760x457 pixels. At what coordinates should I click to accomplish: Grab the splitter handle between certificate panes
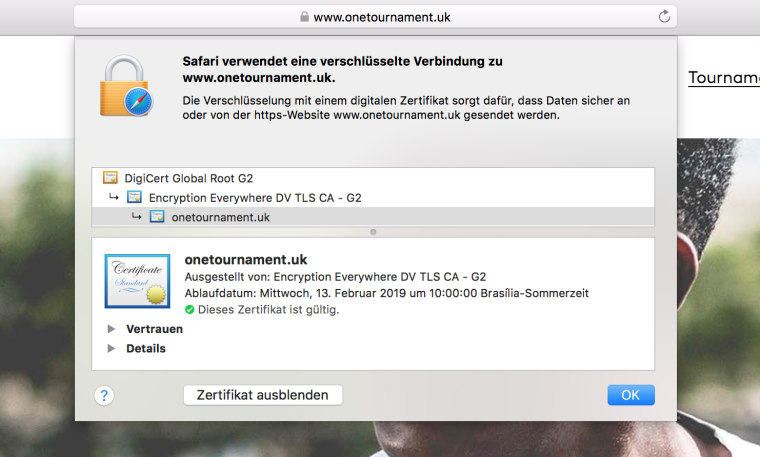point(373,232)
